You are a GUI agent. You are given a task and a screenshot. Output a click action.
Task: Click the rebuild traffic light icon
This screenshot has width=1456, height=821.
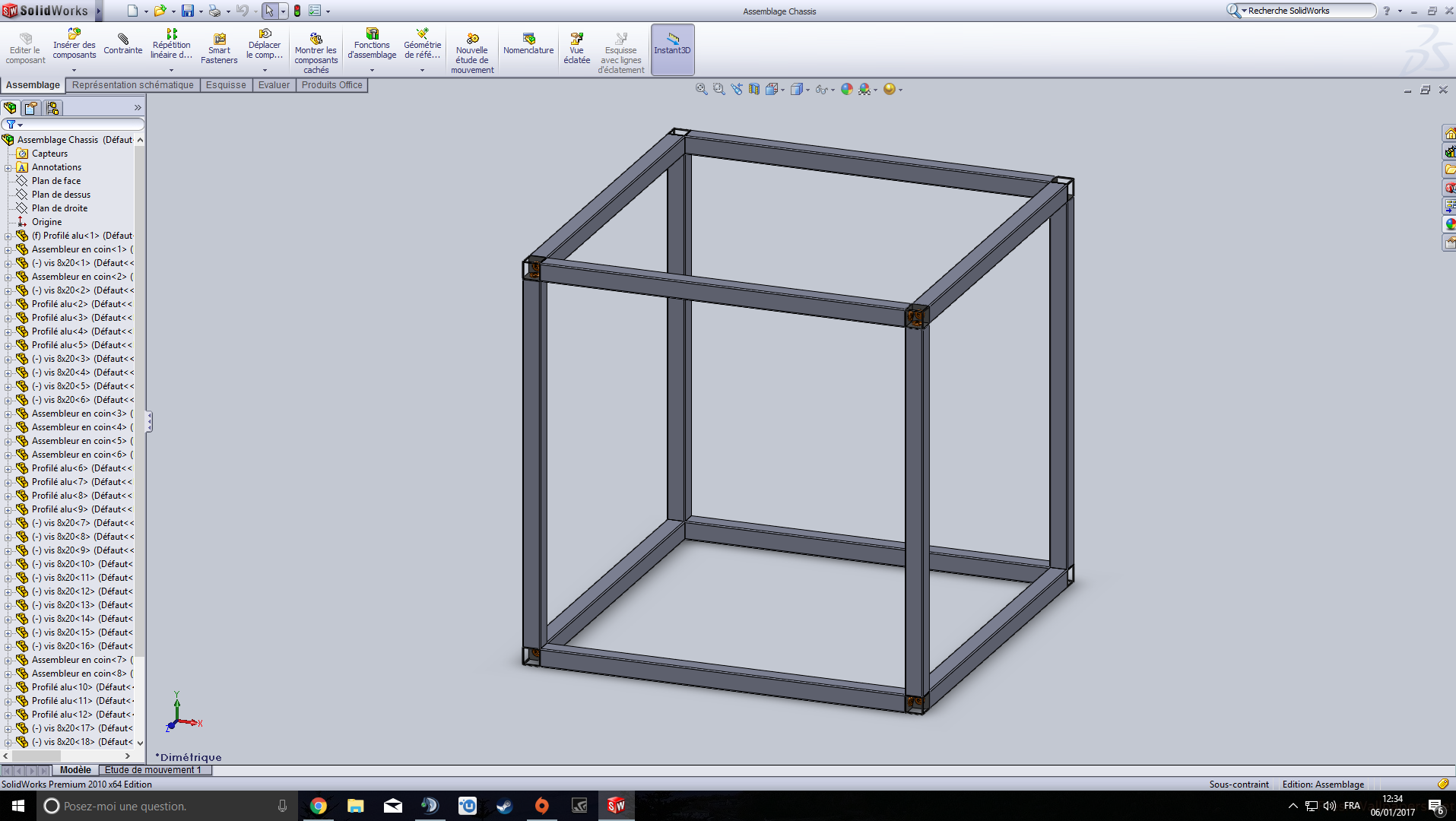297,11
